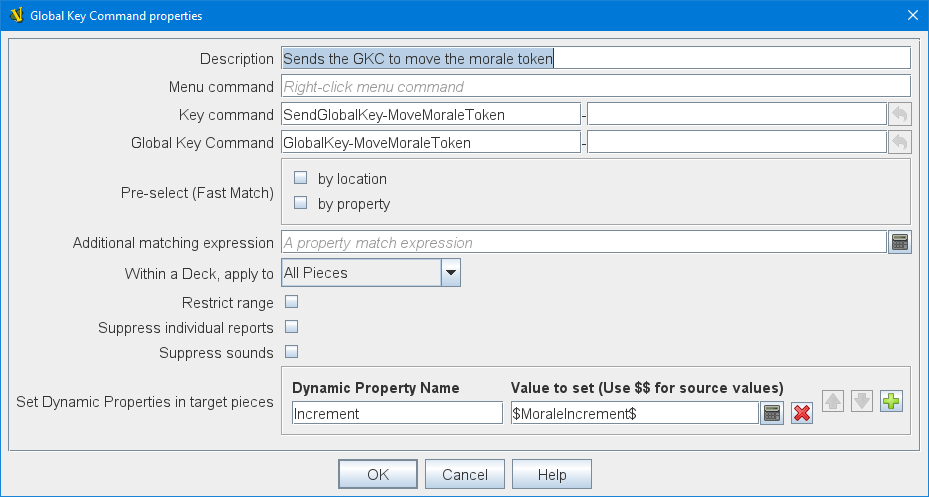The width and height of the screenshot is (929, 497).
Task: Expand the All Pieces dropdown
Action: (x=450, y=272)
